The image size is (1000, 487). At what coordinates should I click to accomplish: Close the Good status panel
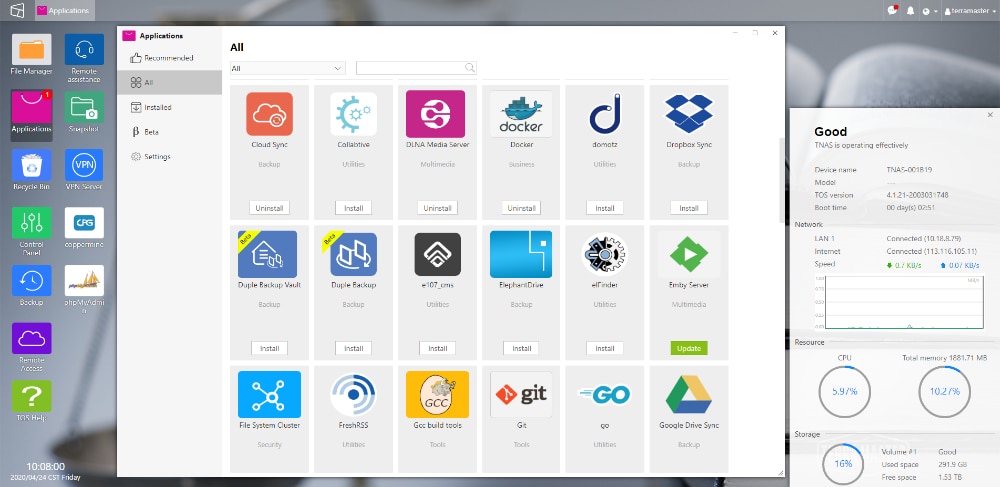pos(990,115)
